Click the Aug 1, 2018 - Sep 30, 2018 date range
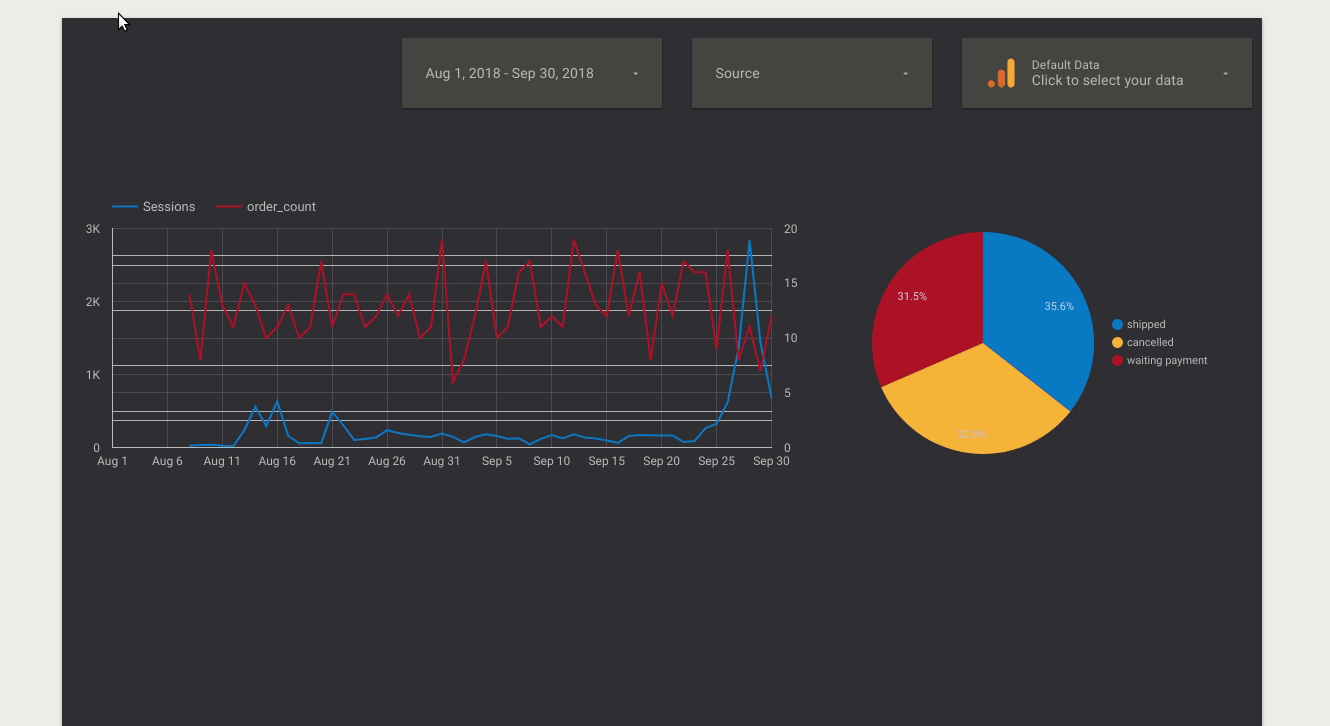Image resolution: width=1330 pixels, height=726 pixels. pyautogui.click(x=509, y=73)
